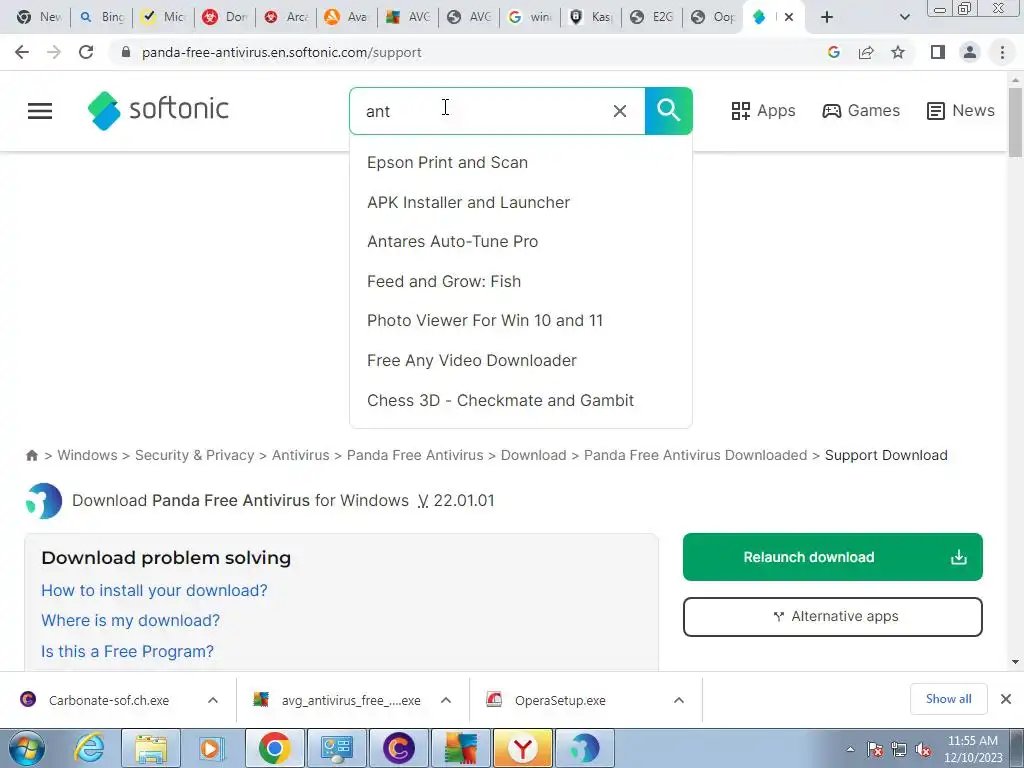1024x768 pixels.
Task: Click Alternative apps button
Action: pyautogui.click(x=833, y=616)
